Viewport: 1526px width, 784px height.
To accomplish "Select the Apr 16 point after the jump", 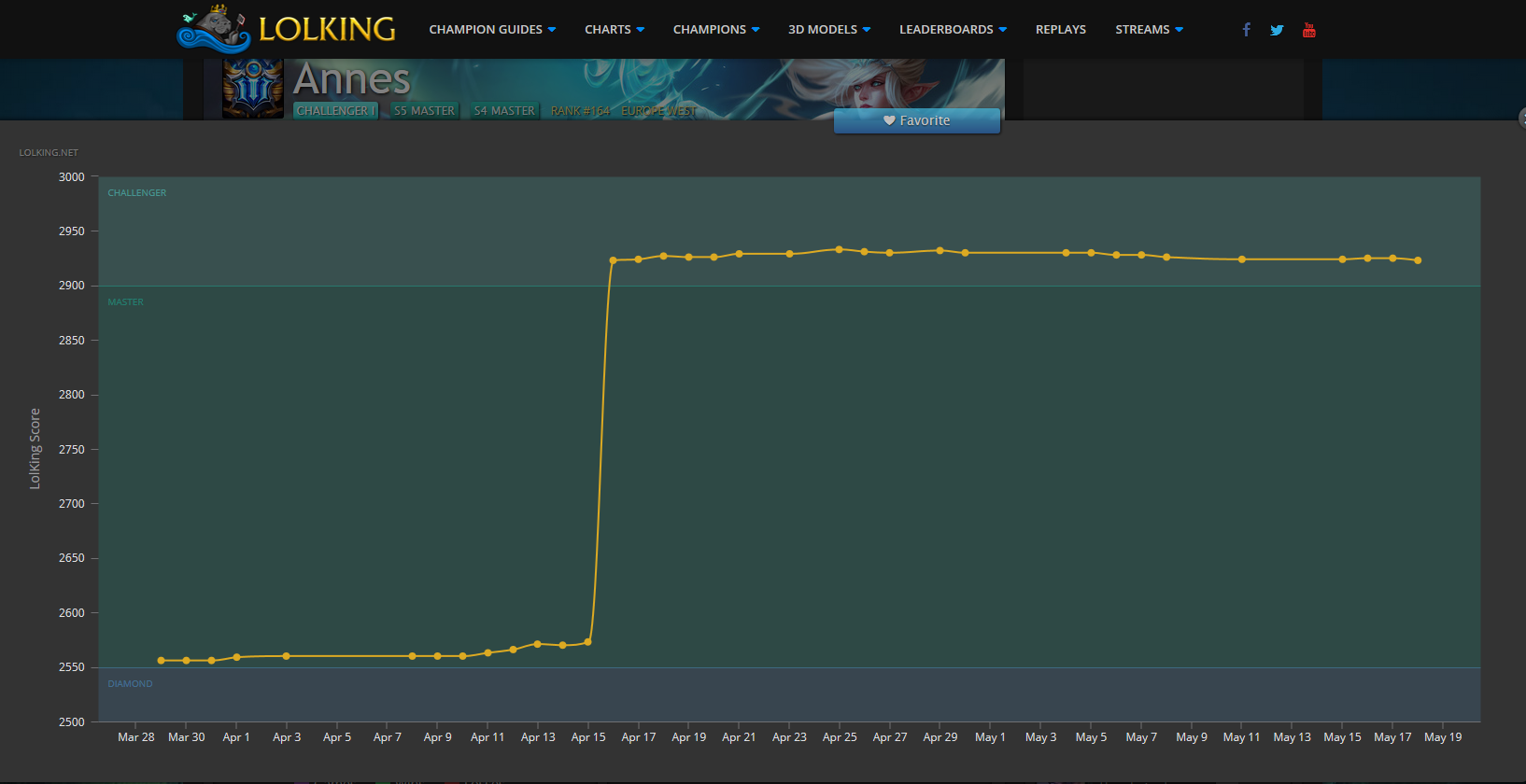I will tap(614, 260).
